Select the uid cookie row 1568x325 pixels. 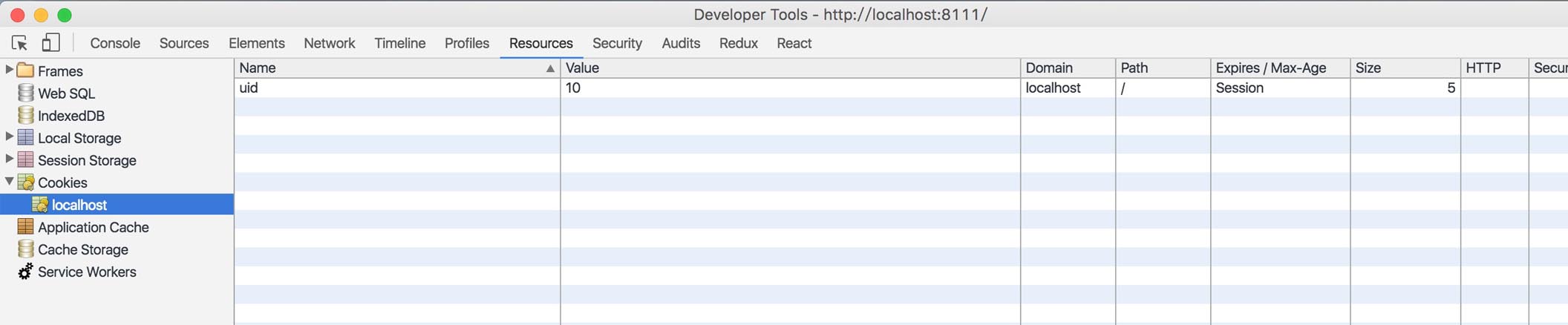396,88
